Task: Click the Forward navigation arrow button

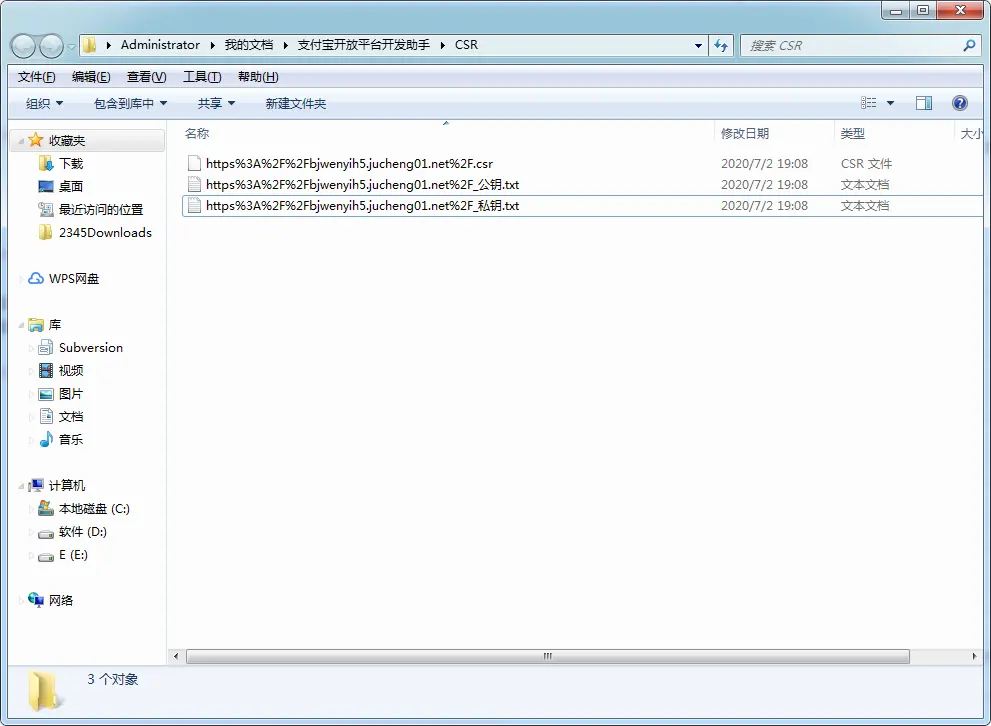Action: (x=51, y=45)
